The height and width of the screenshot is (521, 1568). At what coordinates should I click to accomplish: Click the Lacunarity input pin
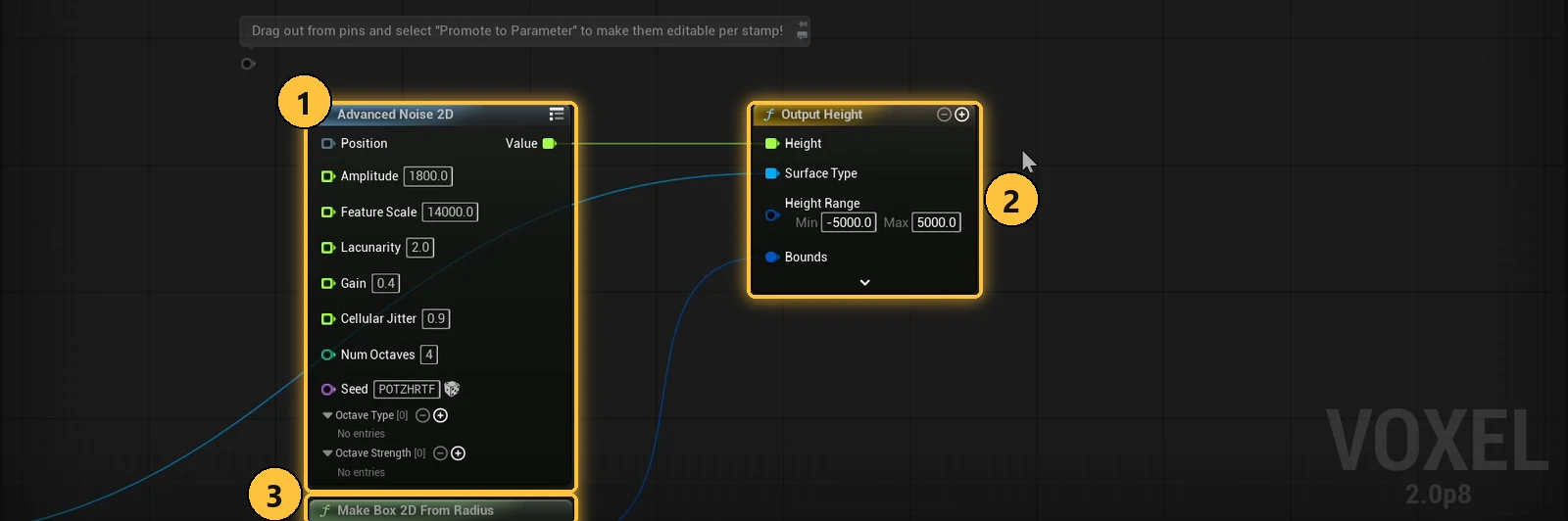328,248
